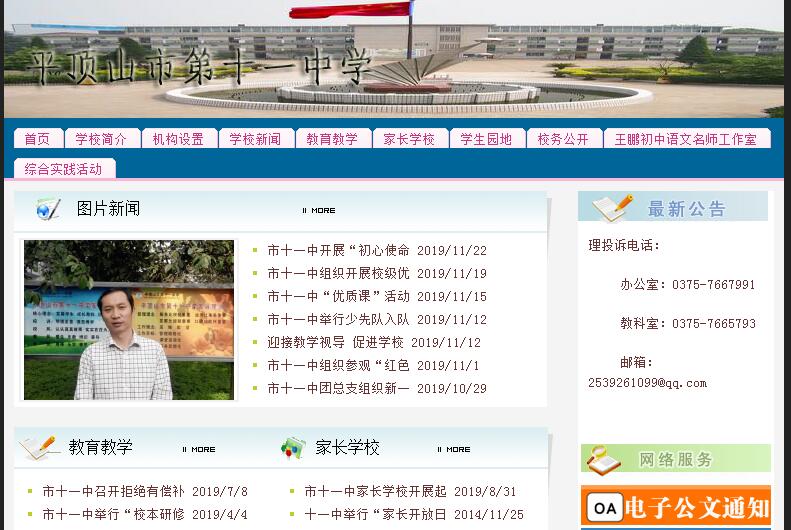This screenshot has height=530, width=791.
Task: Open 王鹏初中语文名师工作室 tab
Action: pos(687,139)
